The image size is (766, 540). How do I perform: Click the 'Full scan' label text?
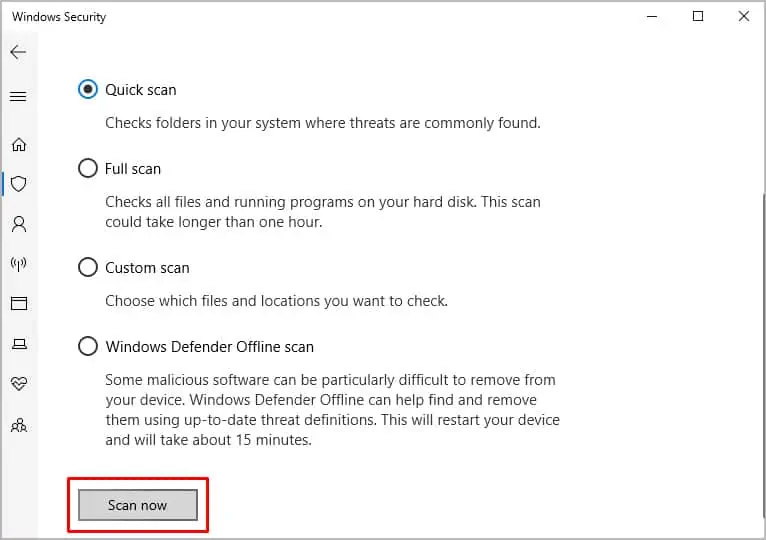tap(133, 169)
